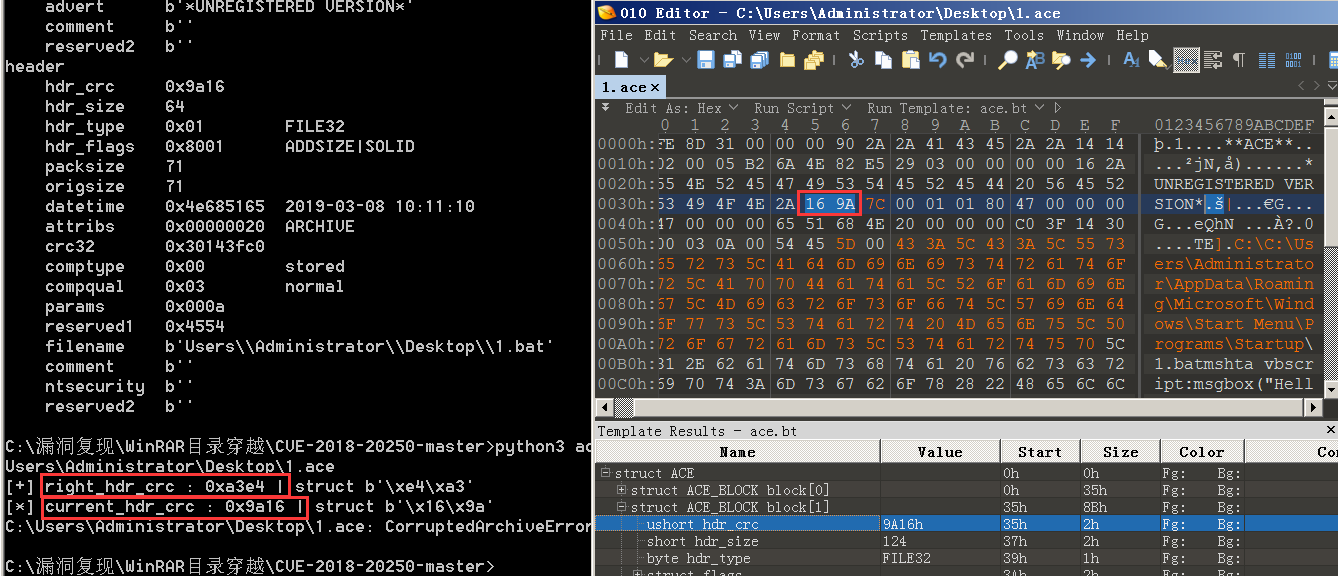Click the Undo arrow icon
Screen dimensions: 1338x576
937,60
